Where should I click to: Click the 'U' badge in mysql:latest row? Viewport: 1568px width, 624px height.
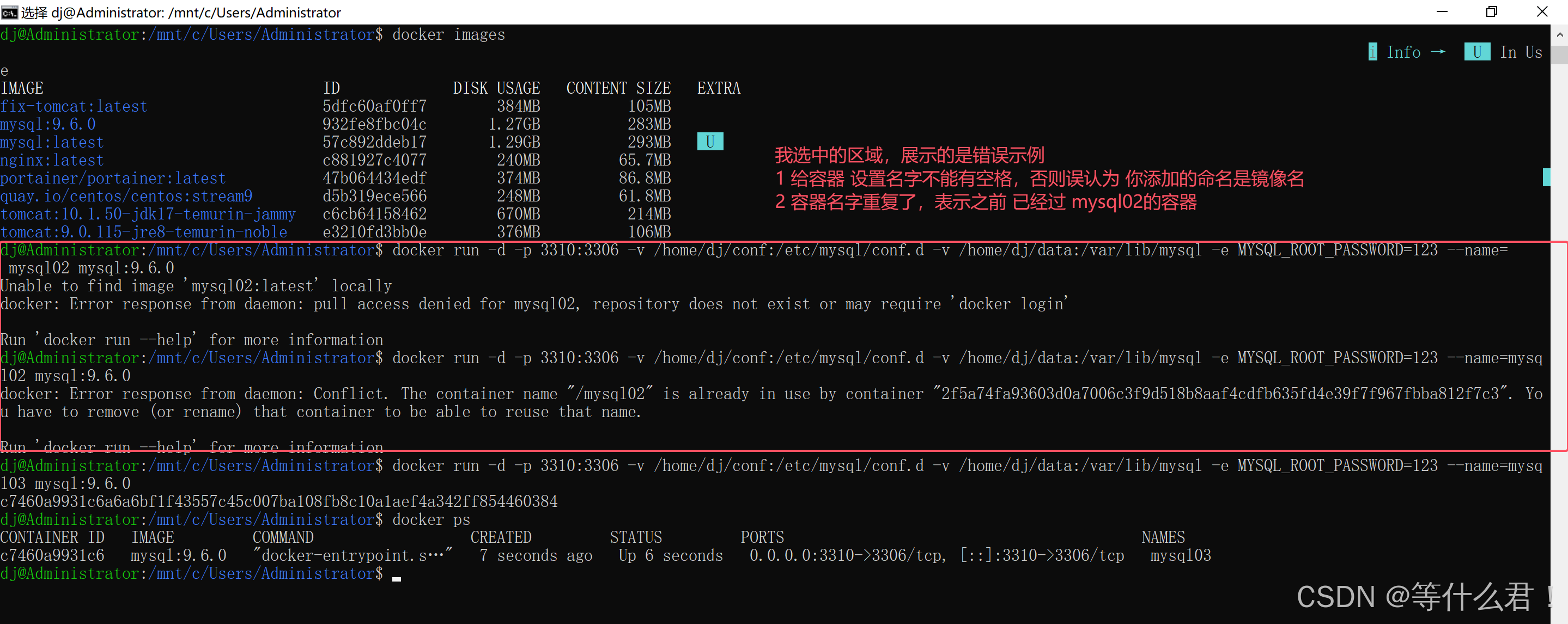710,142
